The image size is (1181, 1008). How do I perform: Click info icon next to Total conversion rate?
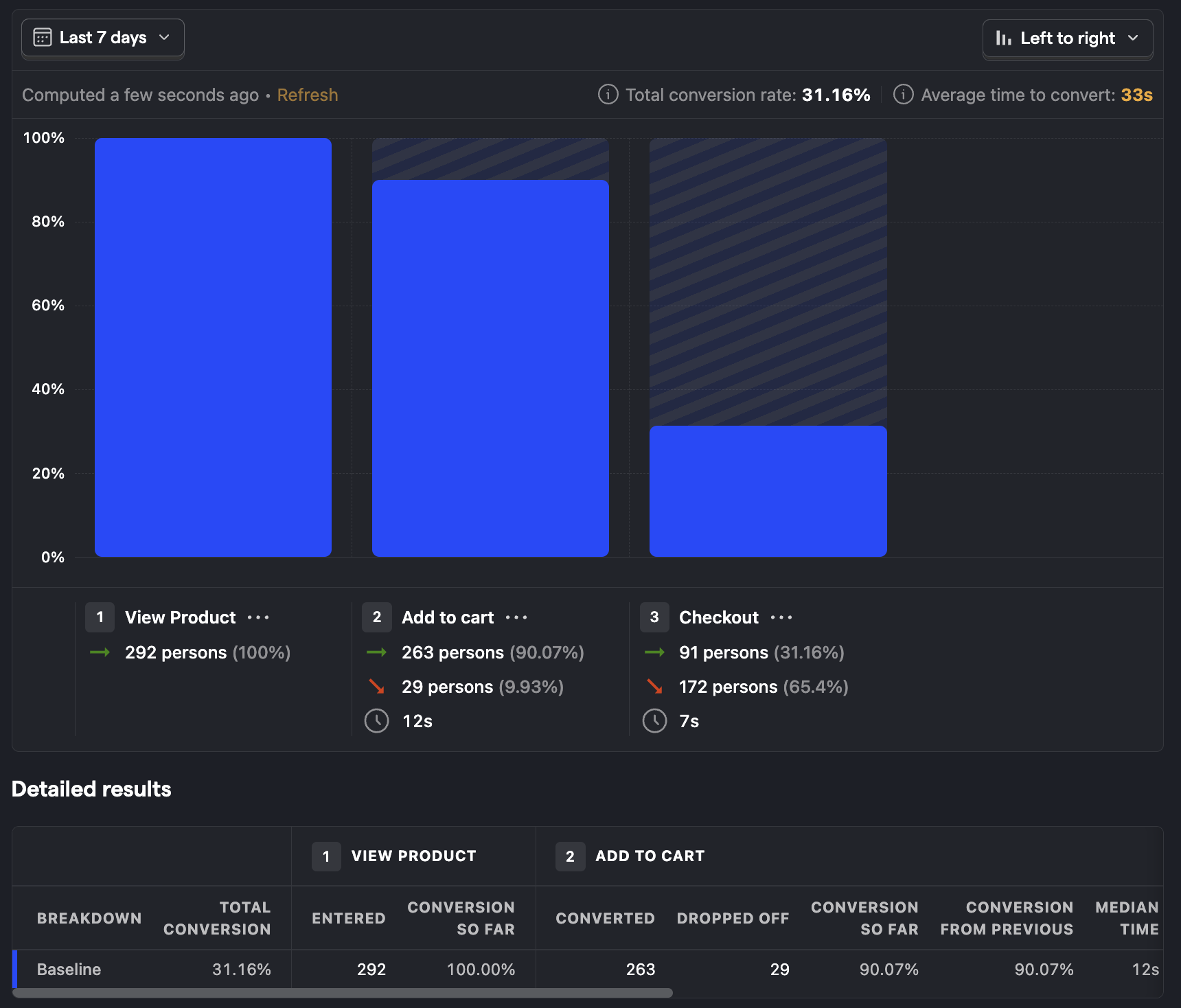pos(608,95)
